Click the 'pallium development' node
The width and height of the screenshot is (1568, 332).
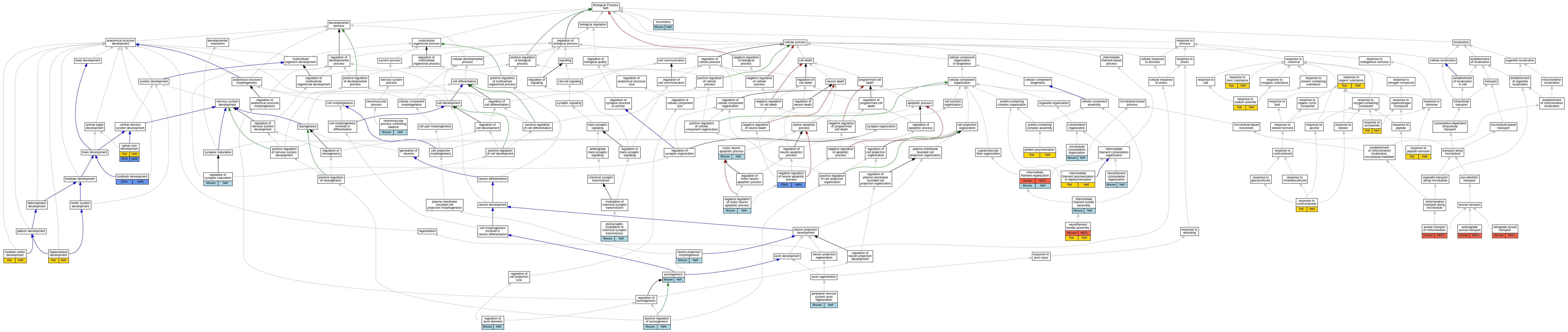31,232
